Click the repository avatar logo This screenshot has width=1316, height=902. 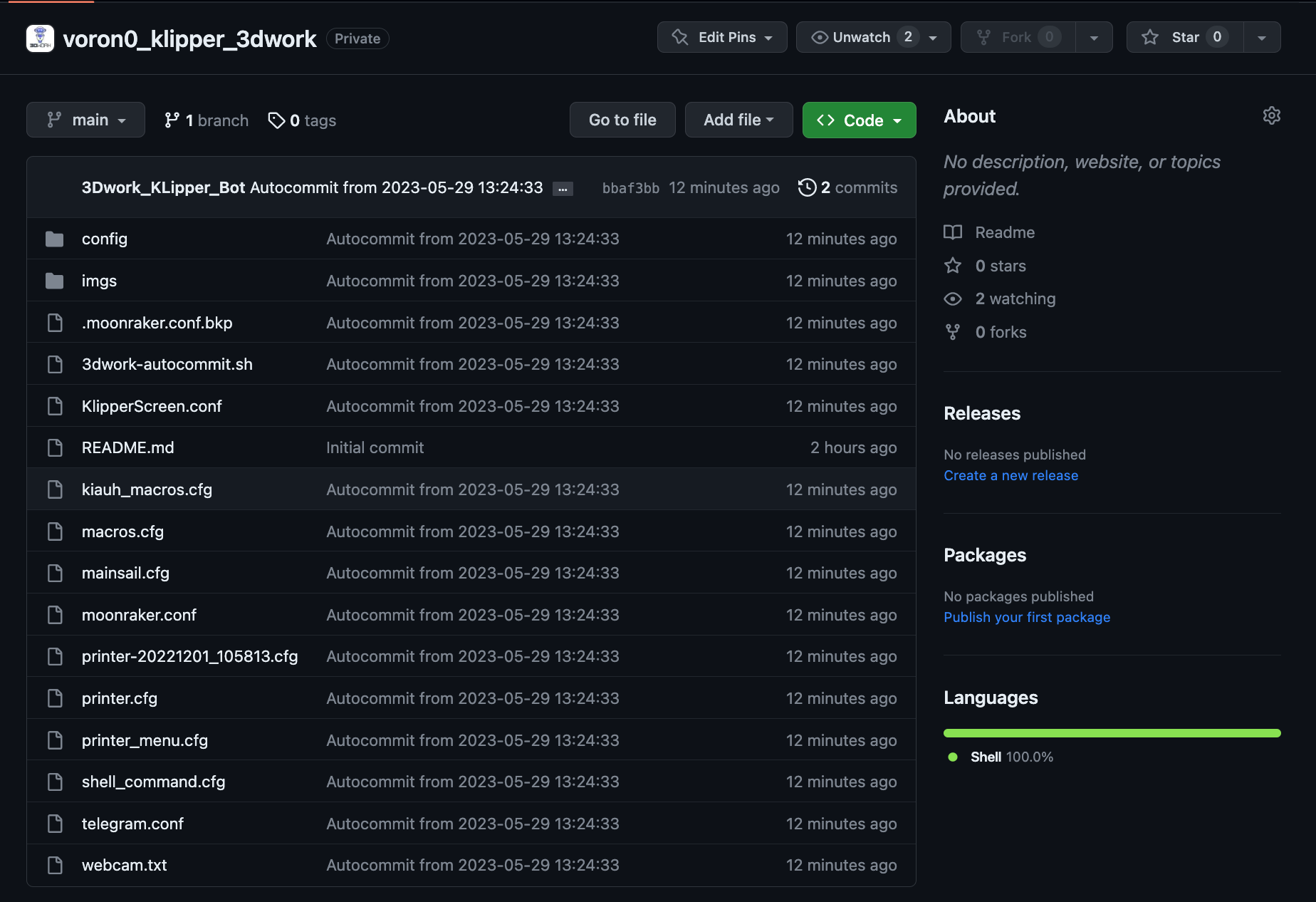click(40, 38)
